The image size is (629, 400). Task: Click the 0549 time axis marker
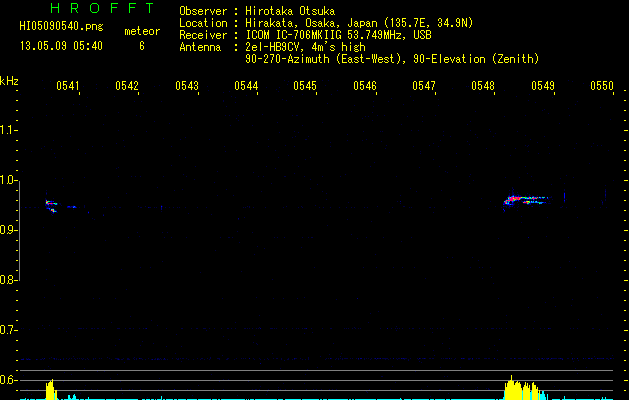tap(543, 86)
